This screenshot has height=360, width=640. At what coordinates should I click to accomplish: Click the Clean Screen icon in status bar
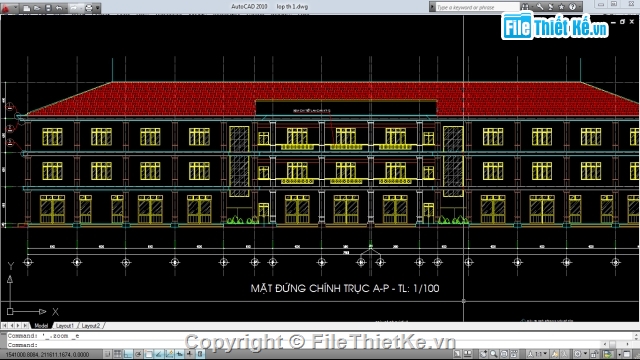(627, 354)
